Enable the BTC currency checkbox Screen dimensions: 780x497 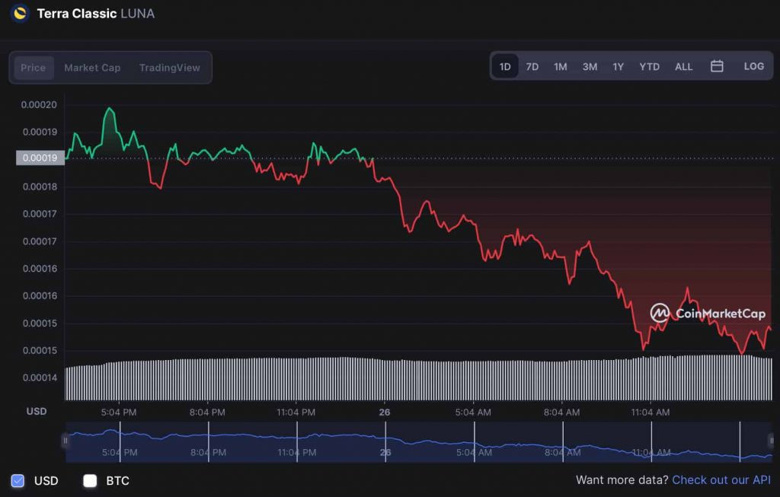coord(90,481)
